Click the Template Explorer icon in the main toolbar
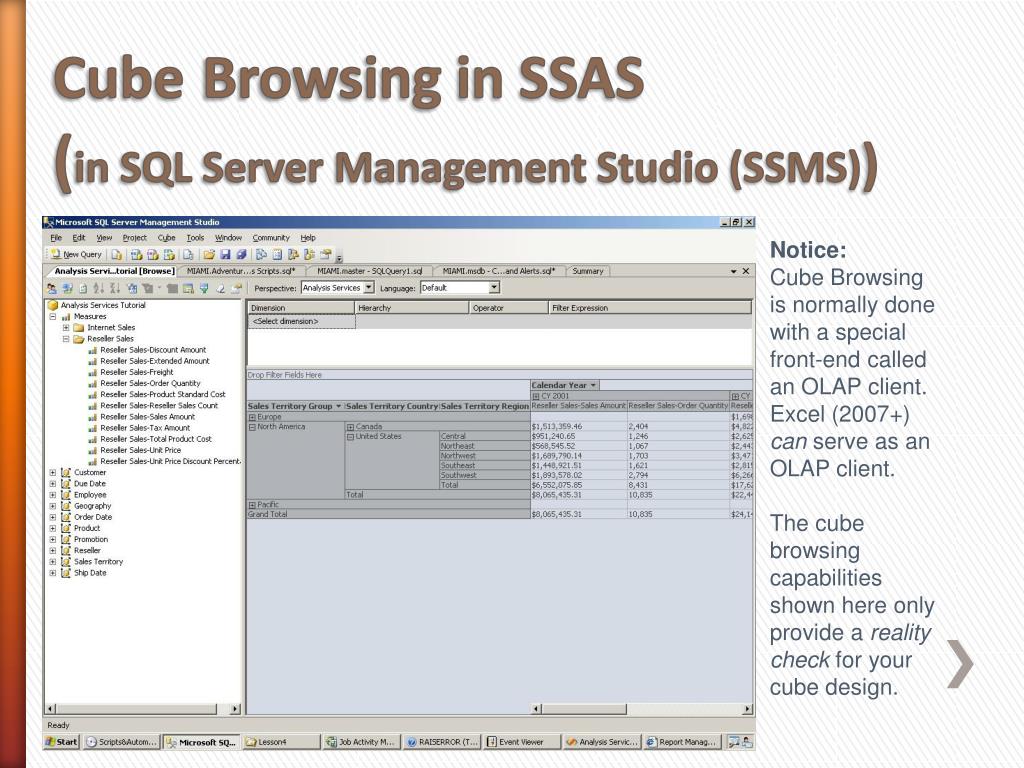The width and height of the screenshot is (1024, 768). tap(310, 254)
